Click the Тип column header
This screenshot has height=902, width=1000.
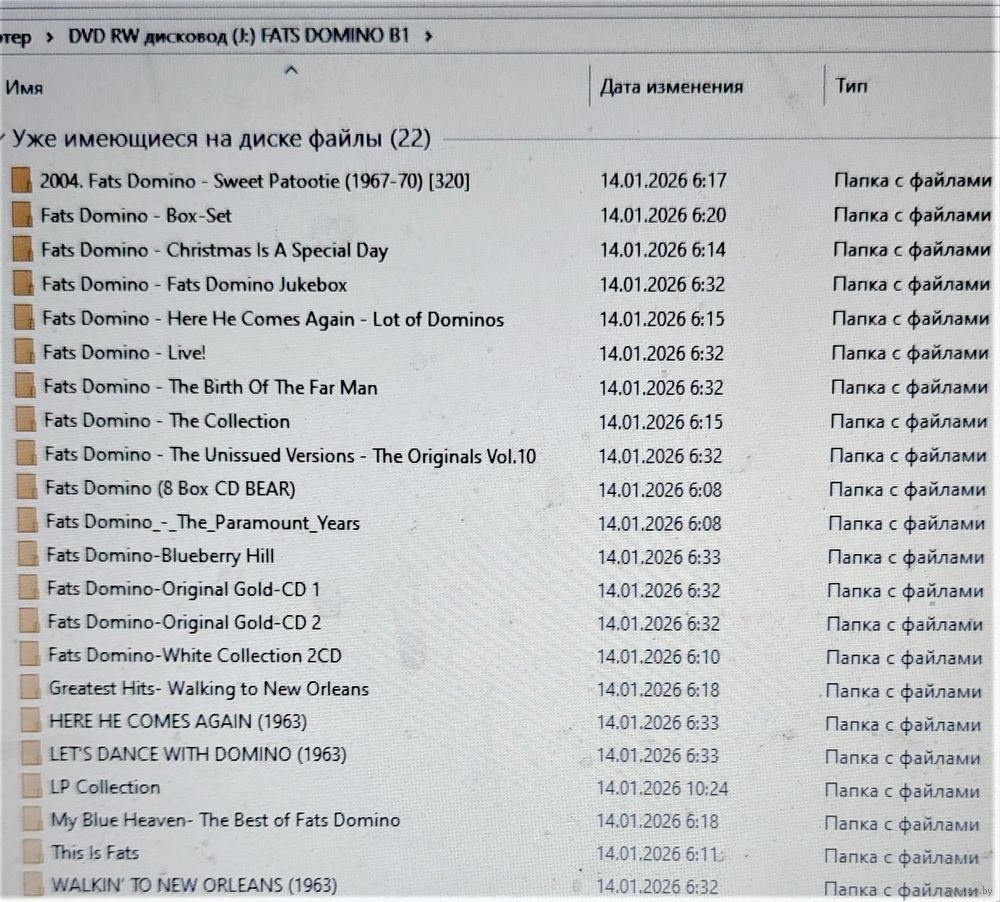pyautogui.click(x=851, y=86)
